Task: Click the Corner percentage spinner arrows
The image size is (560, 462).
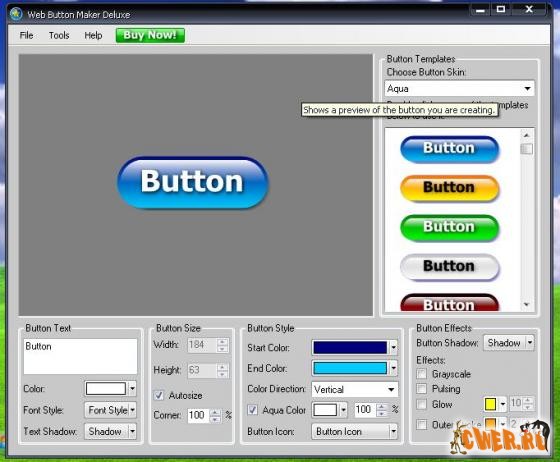Action: point(215,415)
